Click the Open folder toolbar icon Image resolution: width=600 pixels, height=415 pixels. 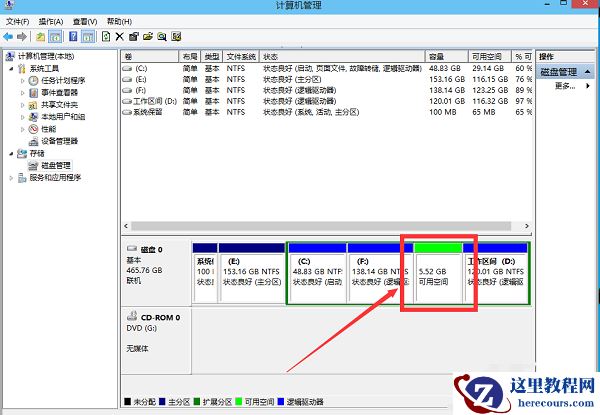click(148, 37)
